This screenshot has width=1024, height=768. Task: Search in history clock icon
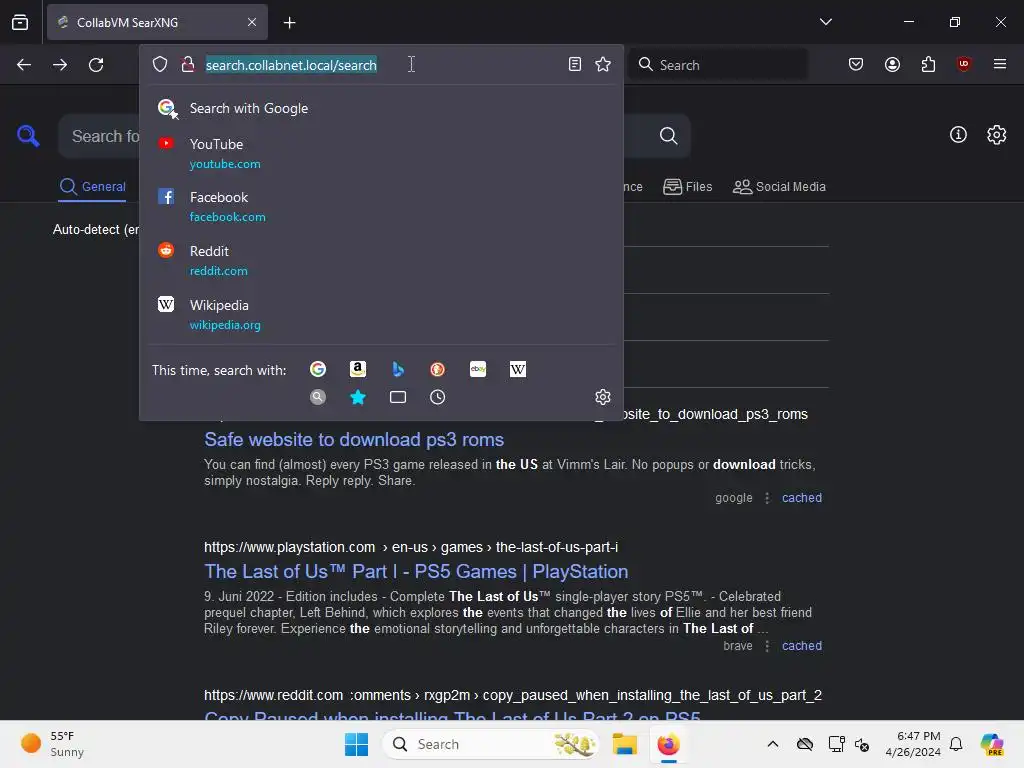click(x=438, y=397)
